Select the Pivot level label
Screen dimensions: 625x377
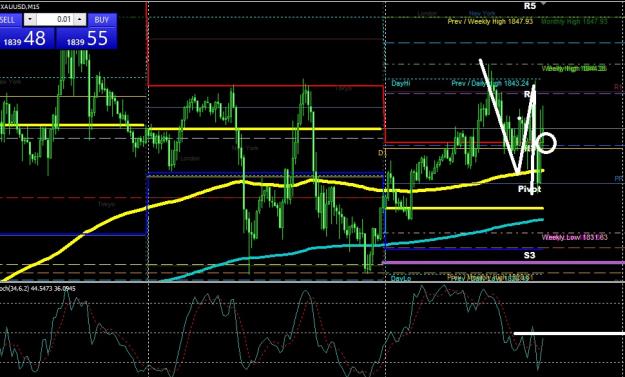[x=529, y=189]
